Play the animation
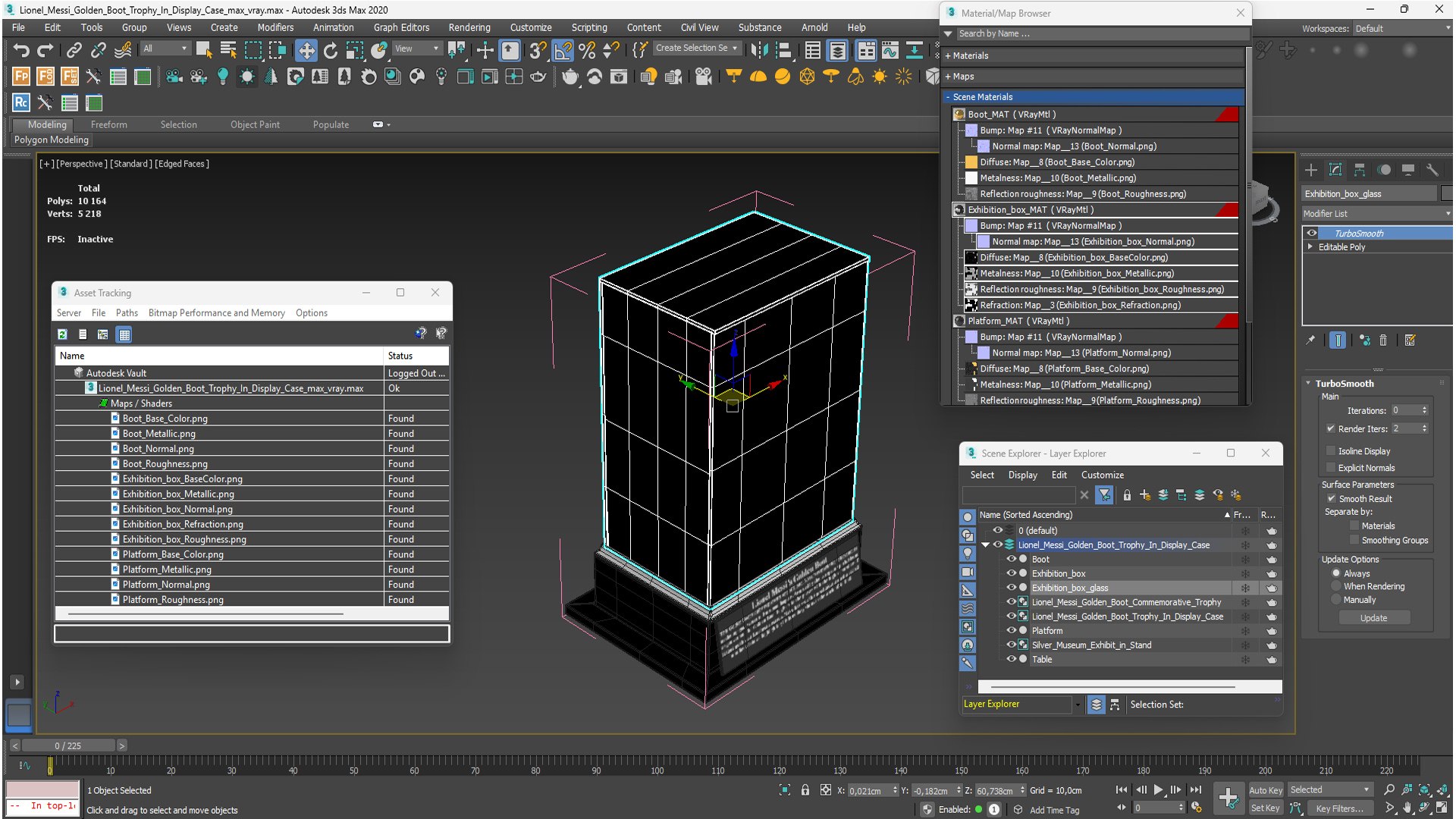This screenshot has height=819, width=1456. 1159,790
